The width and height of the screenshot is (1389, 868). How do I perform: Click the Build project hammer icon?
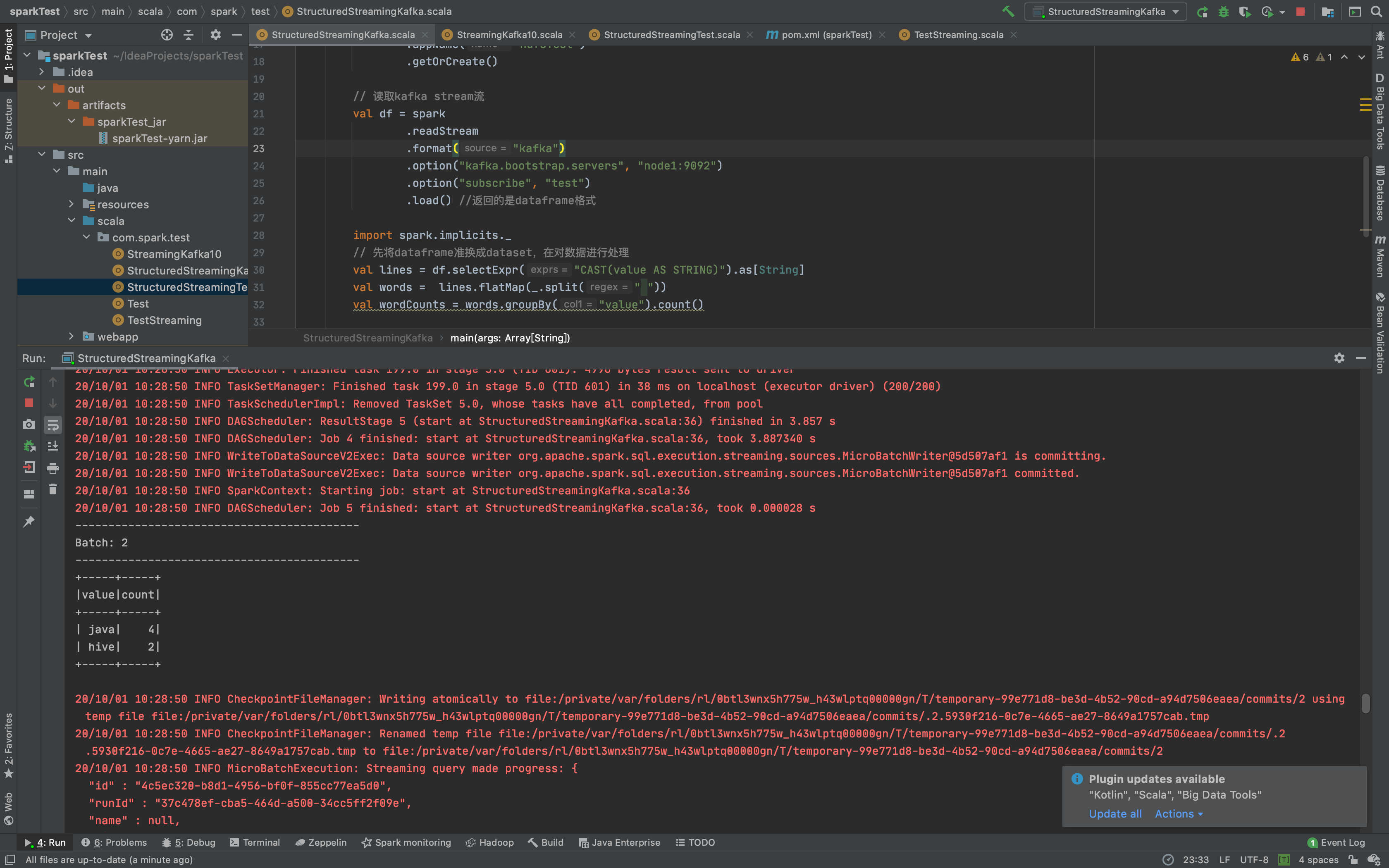1007,12
